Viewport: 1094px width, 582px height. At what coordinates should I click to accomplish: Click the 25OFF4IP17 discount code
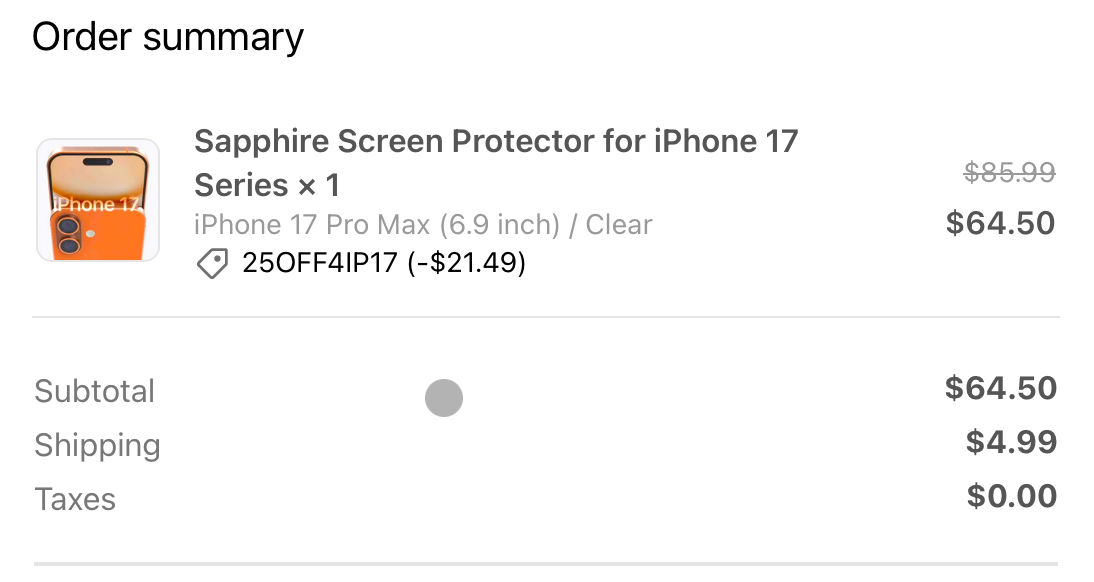(320, 264)
